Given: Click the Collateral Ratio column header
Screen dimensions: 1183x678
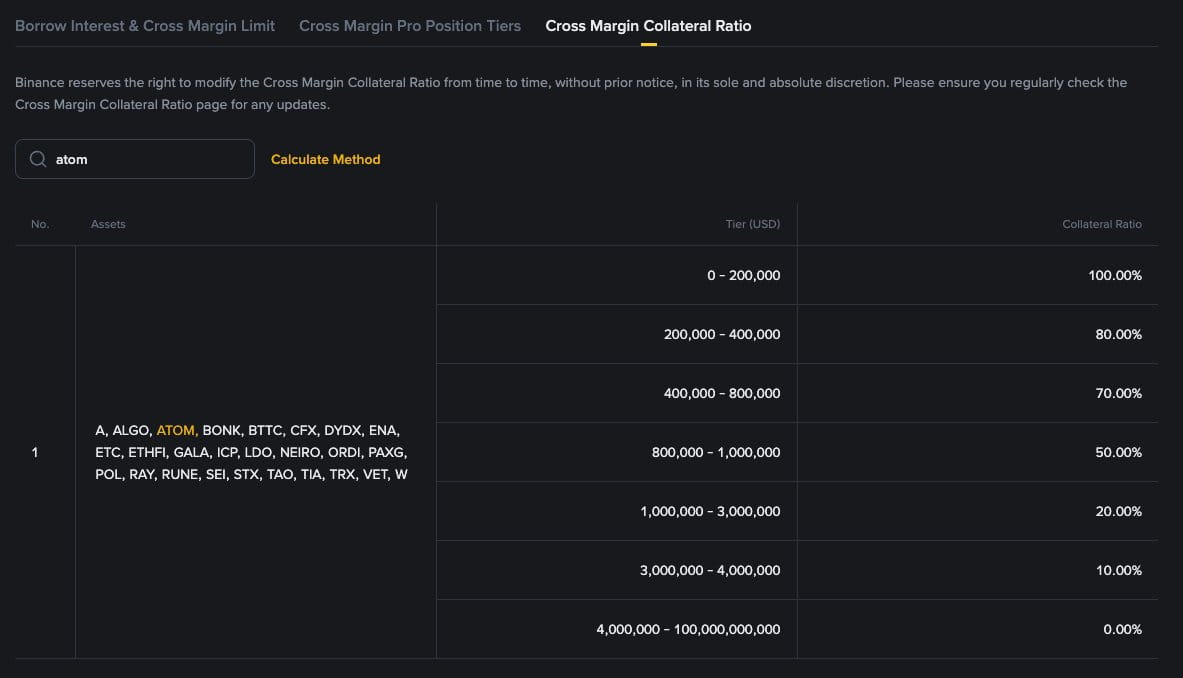Looking at the screenshot, I should click(x=1101, y=224).
